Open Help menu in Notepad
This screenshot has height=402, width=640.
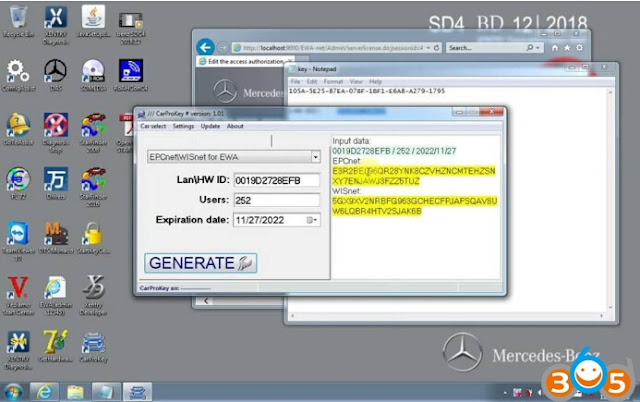click(x=375, y=82)
